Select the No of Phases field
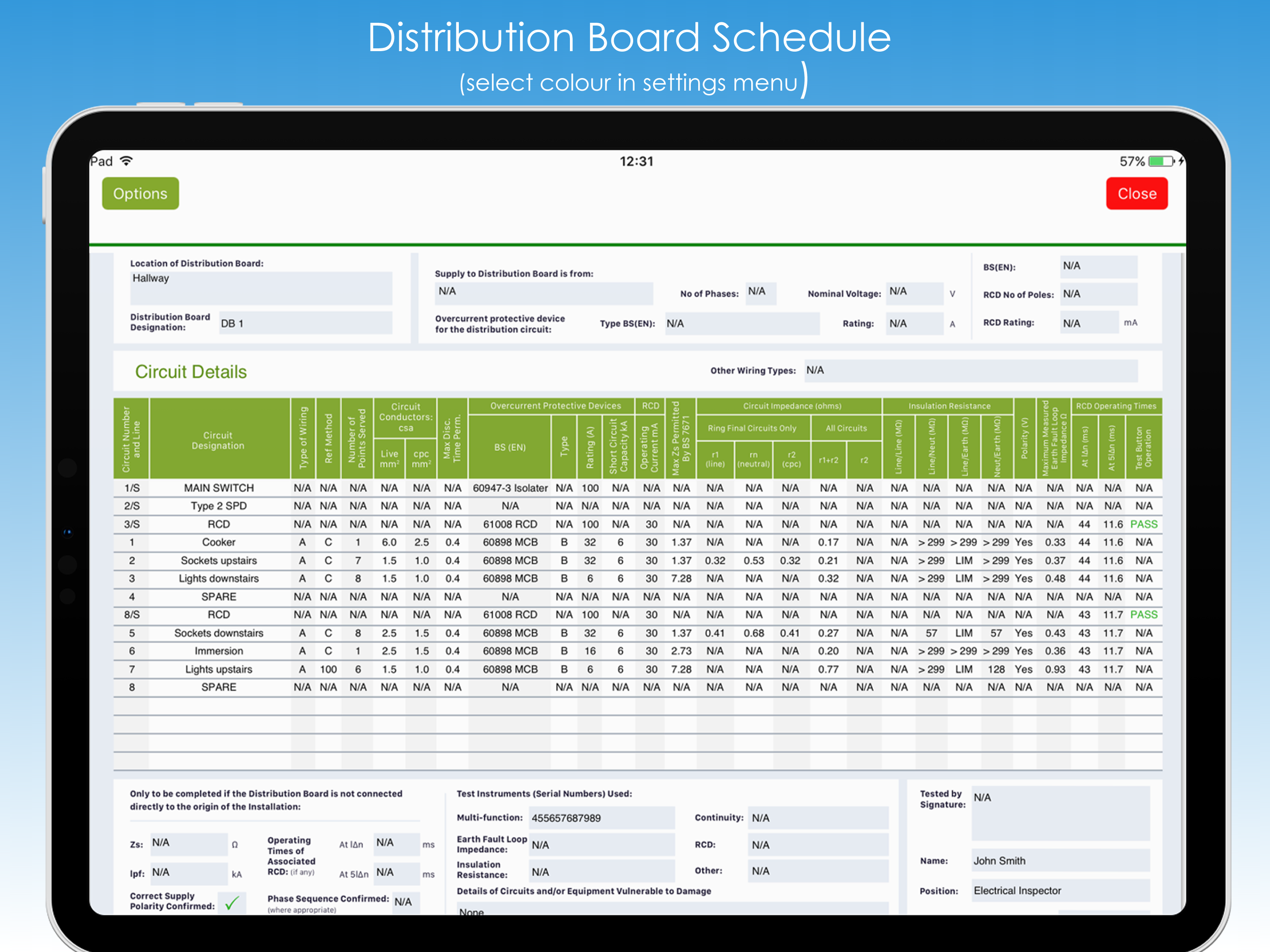The height and width of the screenshot is (952, 1270). click(x=760, y=292)
